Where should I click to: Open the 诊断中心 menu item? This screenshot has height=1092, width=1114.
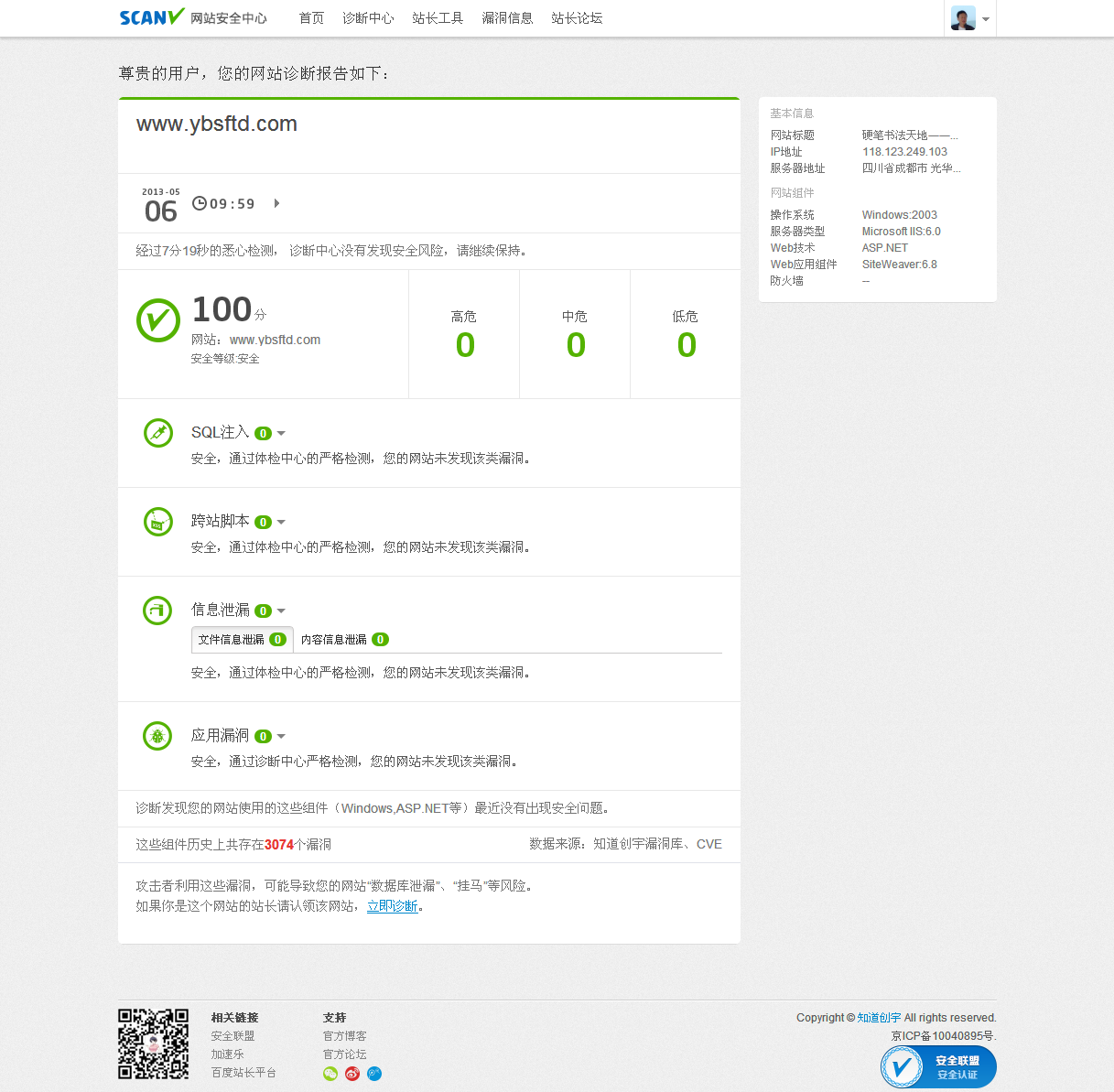(x=368, y=18)
